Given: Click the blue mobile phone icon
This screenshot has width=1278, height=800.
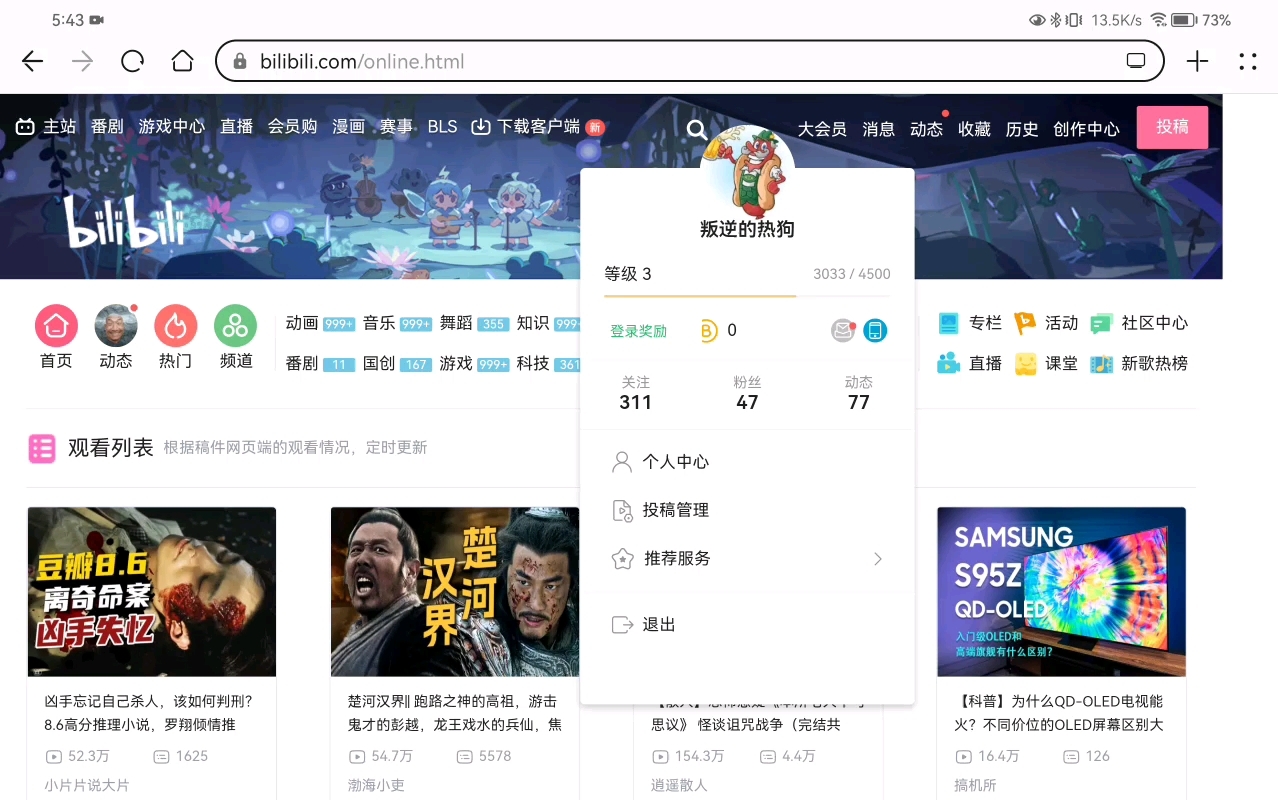Looking at the screenshot, I should coord(876,330).
